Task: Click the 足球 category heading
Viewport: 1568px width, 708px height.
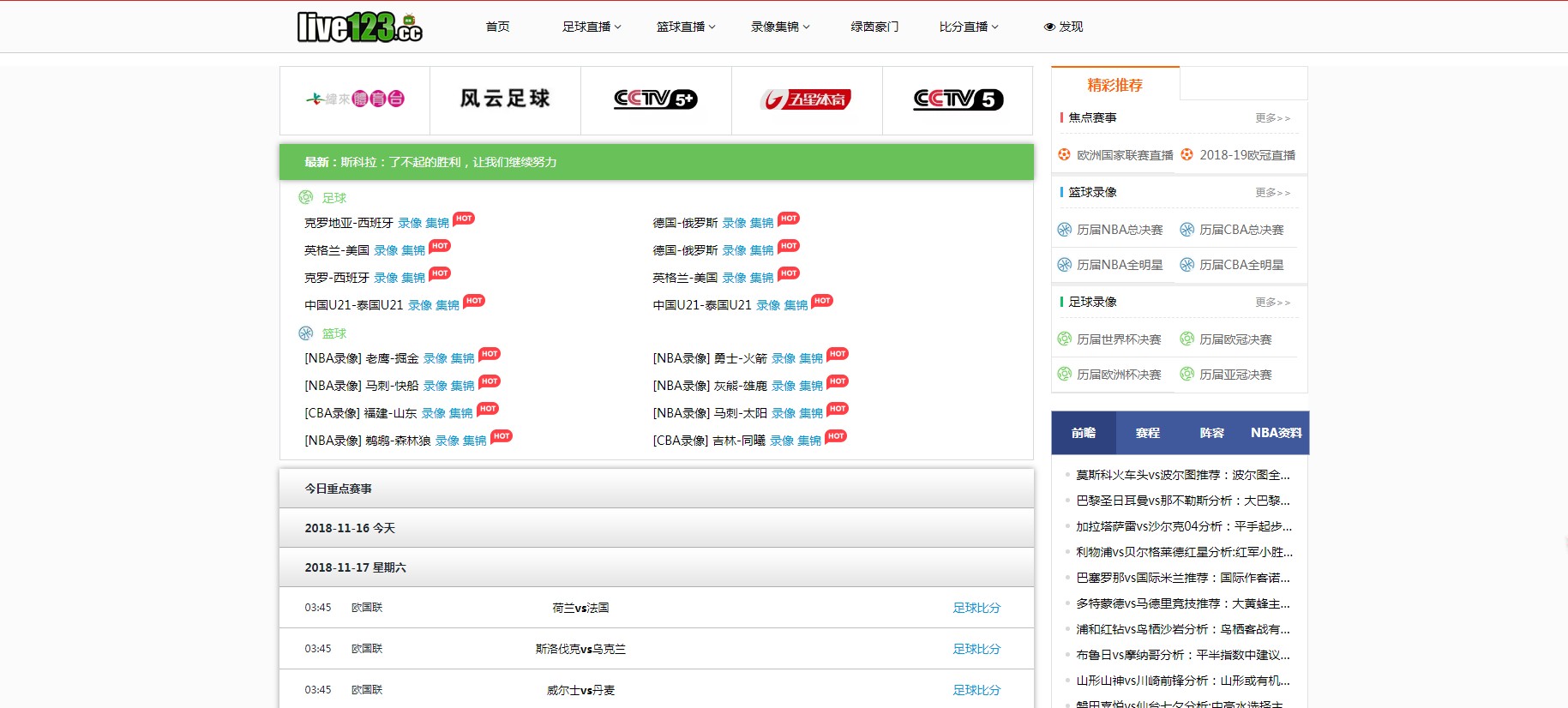Action: tap(334, 198)
